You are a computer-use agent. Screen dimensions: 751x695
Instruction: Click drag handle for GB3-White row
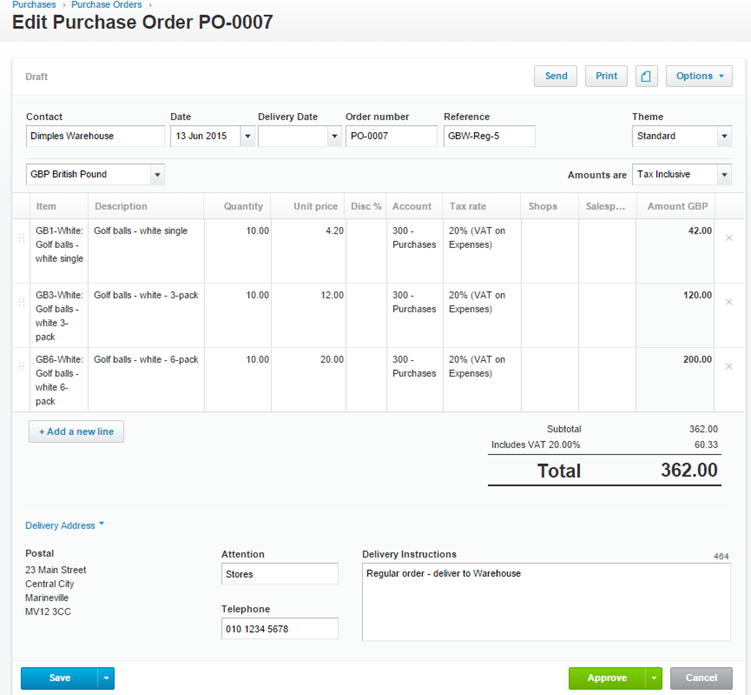[x=22, y=302]
